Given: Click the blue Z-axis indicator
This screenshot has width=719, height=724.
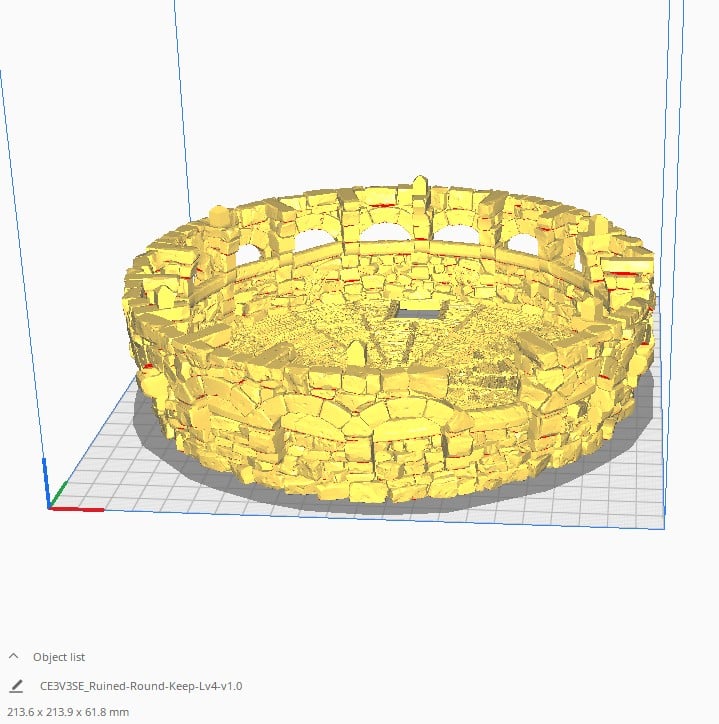Looking at the screenshot, I should [x=45, y=480].
